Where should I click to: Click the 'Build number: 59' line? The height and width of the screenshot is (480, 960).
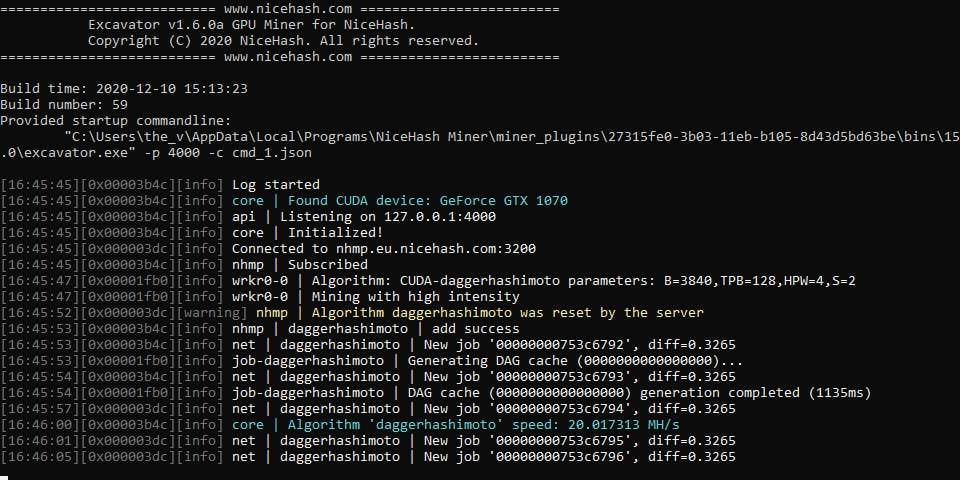point(64,105)
